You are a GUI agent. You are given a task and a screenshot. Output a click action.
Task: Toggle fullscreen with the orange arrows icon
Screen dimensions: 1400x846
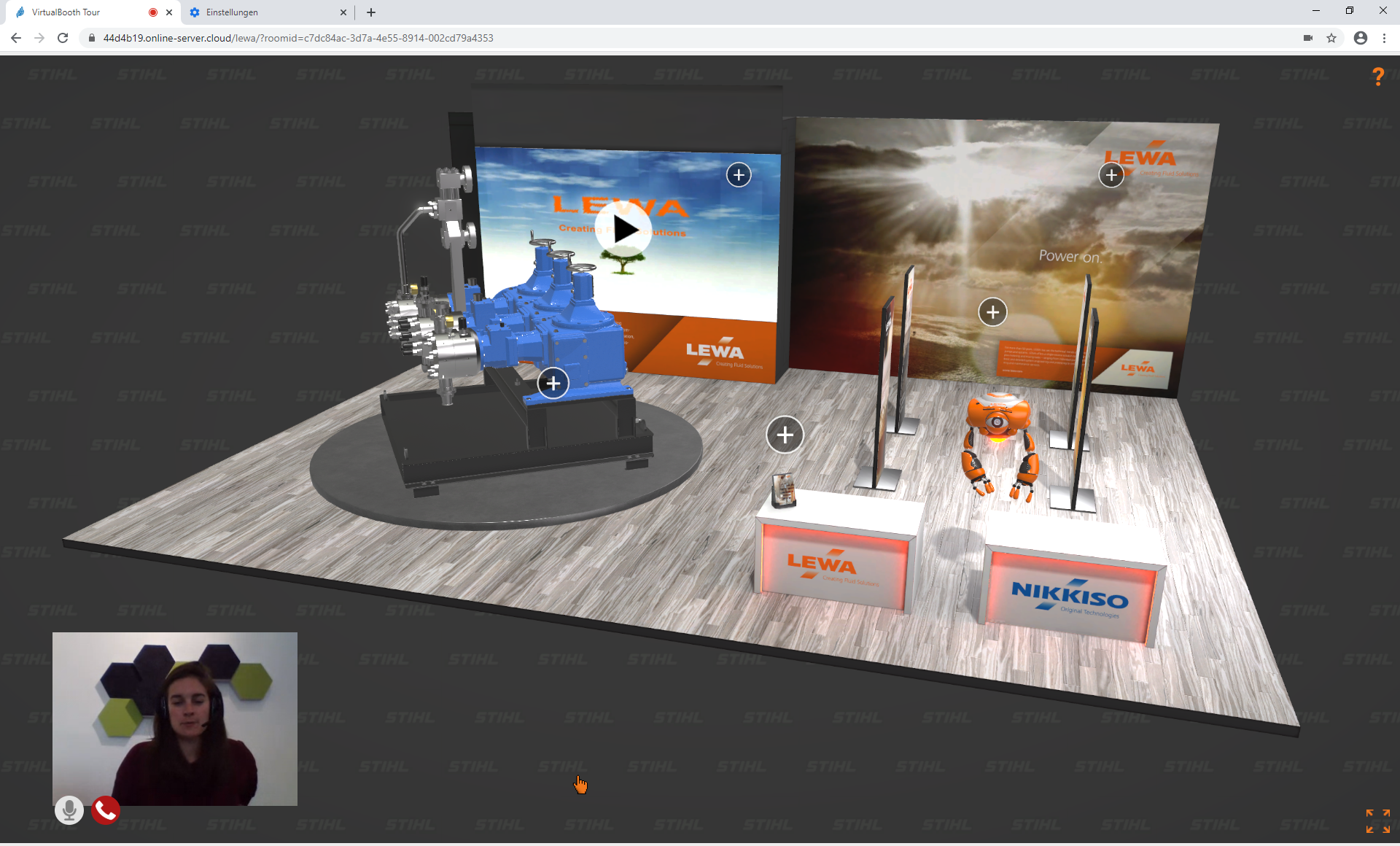pos(1377,820)
